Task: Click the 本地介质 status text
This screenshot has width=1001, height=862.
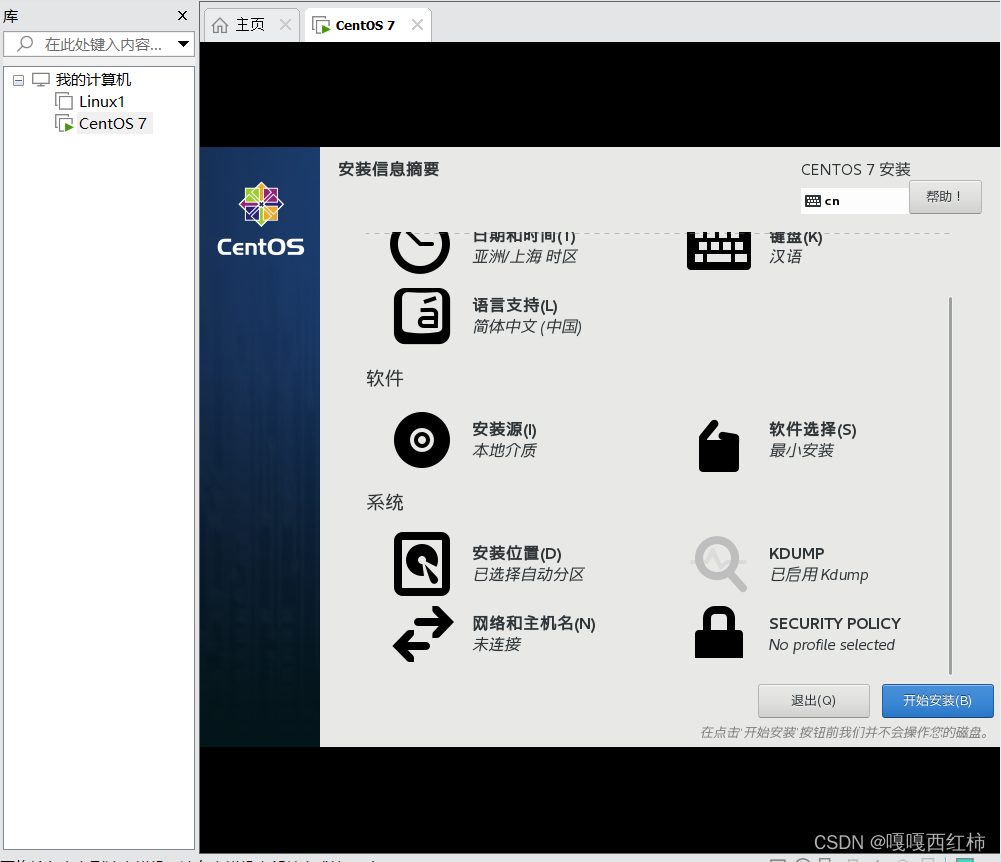Action: [504, 451]
